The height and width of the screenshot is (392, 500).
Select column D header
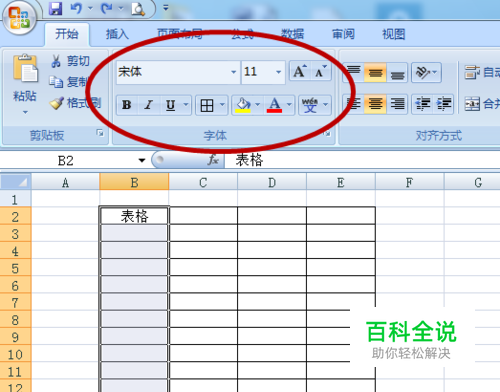tap(272, 183)
